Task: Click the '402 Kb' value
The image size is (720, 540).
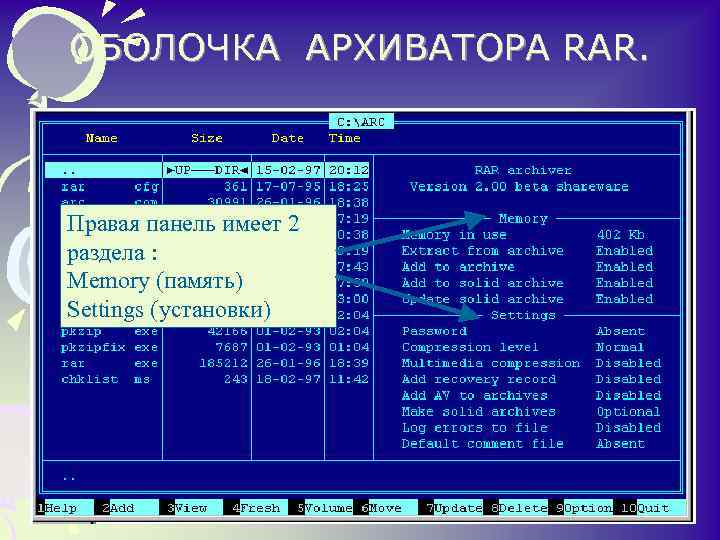Action: point(620,235)
